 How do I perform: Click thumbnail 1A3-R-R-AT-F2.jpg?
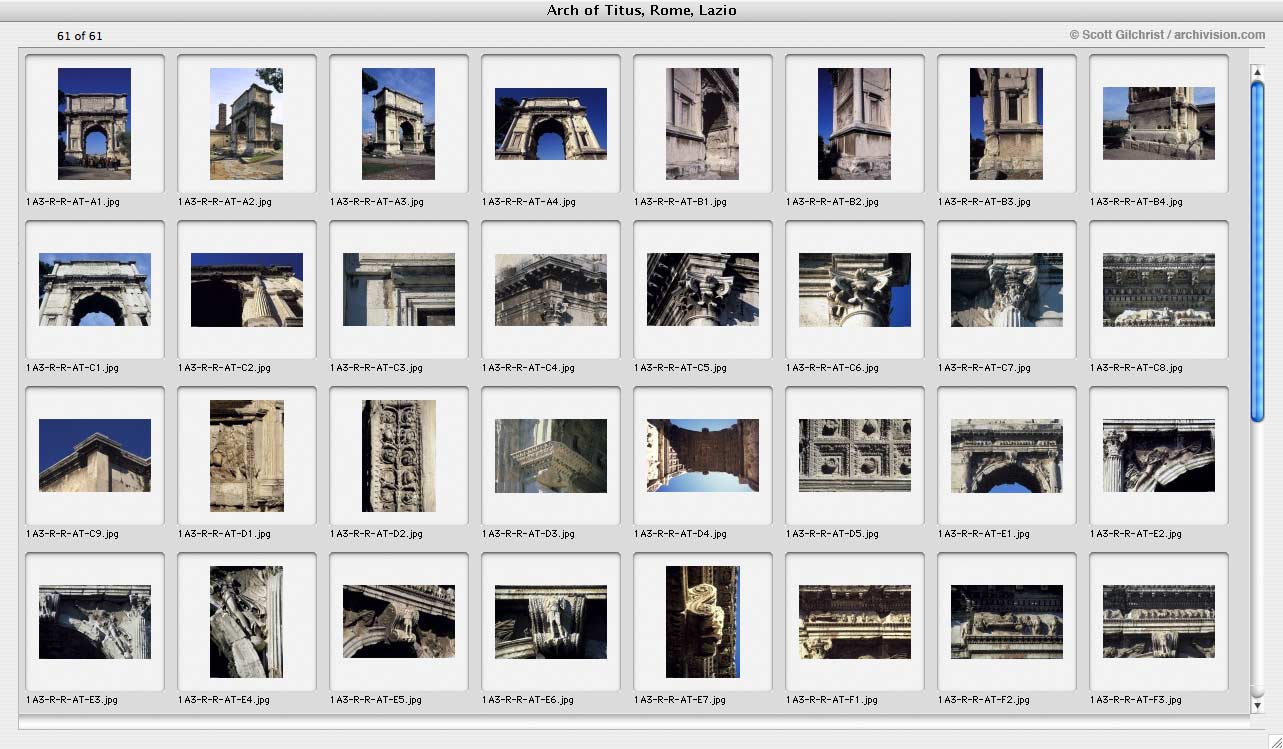1007,622
